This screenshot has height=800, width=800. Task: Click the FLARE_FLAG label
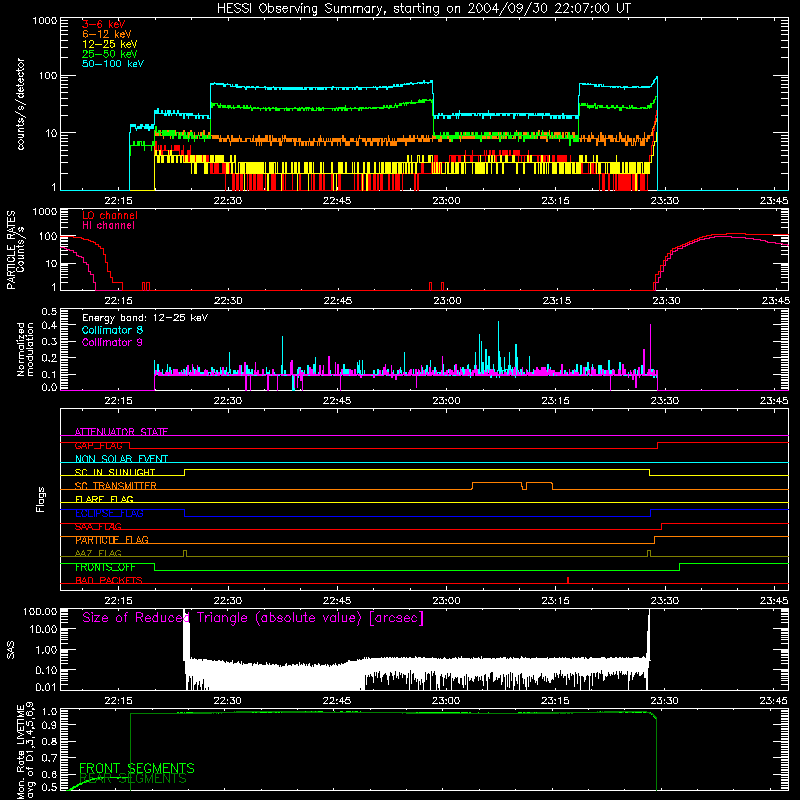tap(104, 499)
